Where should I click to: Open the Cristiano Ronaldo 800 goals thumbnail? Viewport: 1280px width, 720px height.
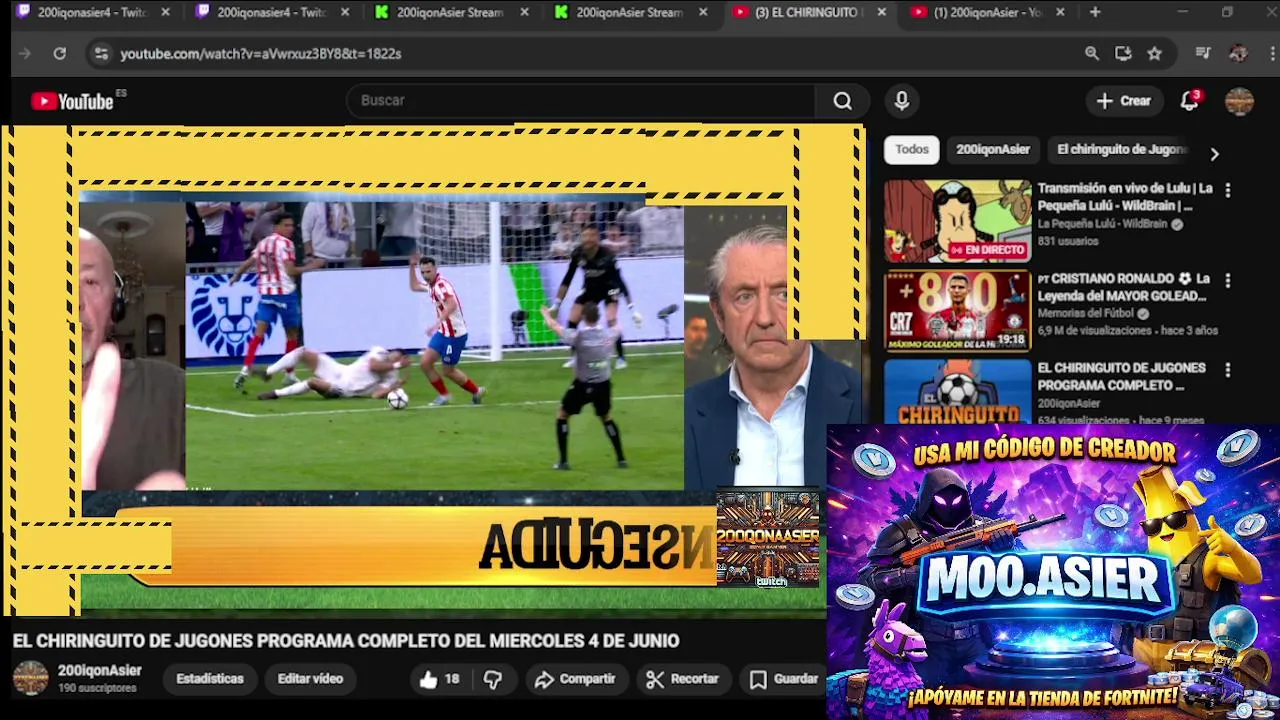(957, 311)
